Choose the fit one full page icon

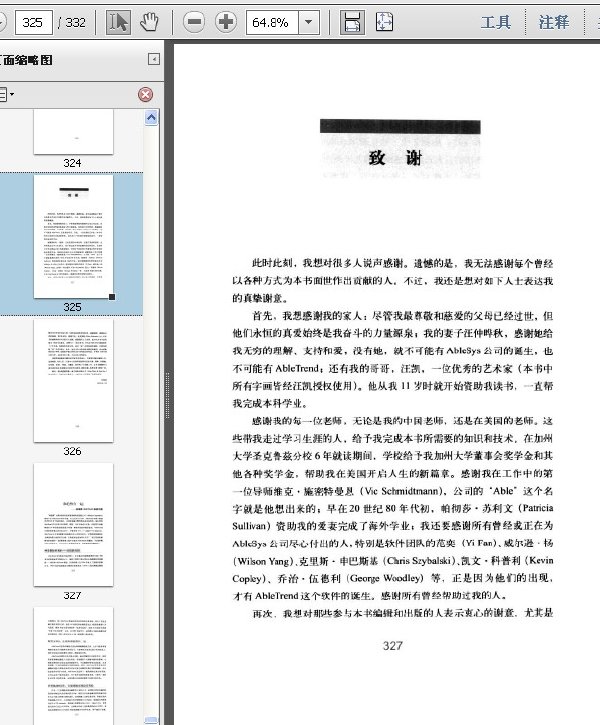click(x=384, y=22)
